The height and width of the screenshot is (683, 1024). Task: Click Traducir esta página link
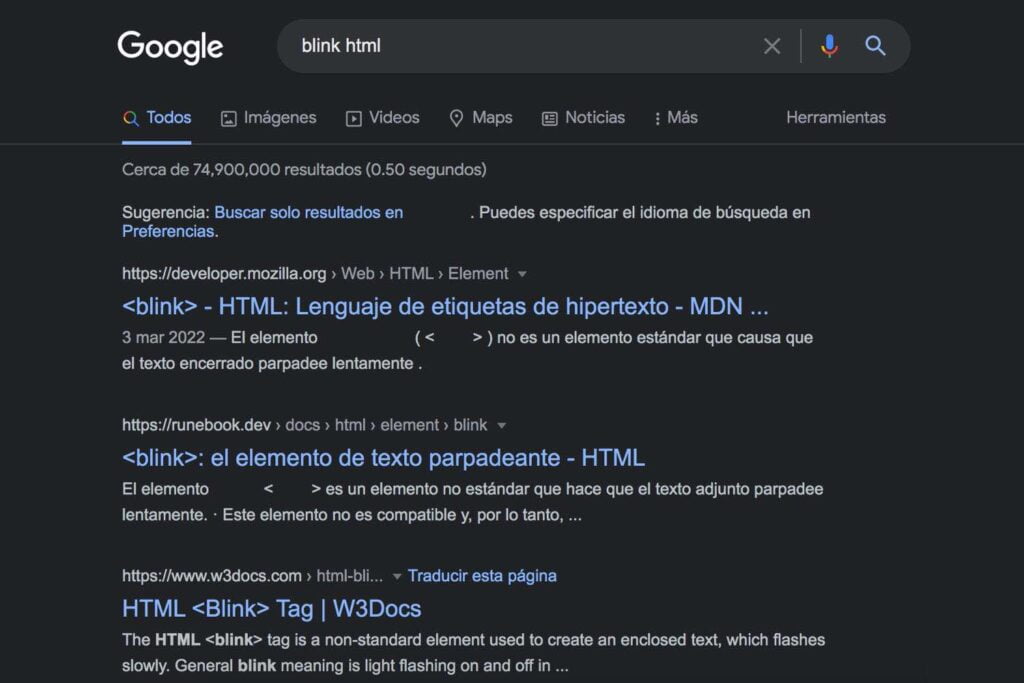(482, 576)
